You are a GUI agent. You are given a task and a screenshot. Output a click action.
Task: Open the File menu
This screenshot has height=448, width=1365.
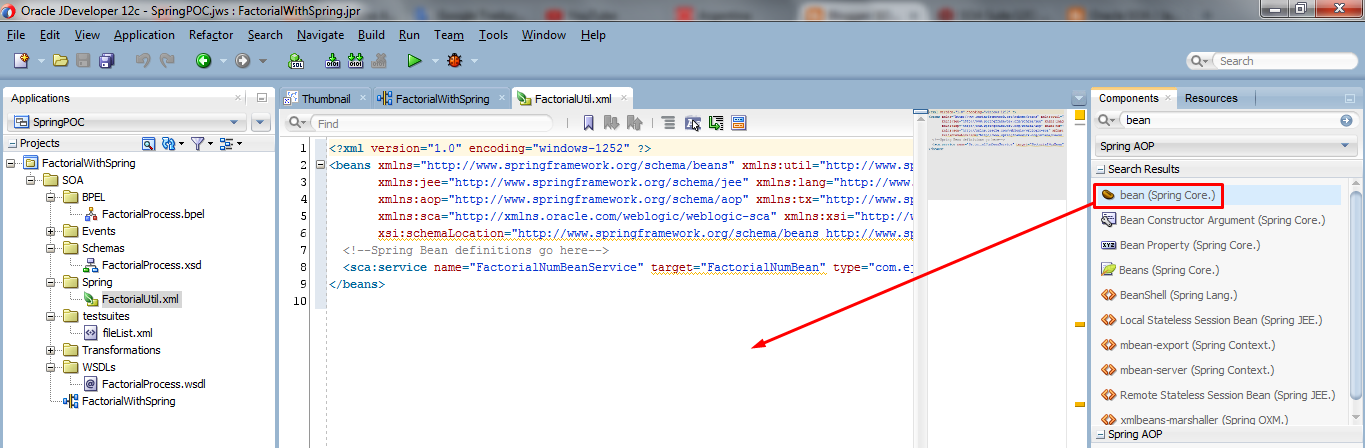pyautogui.click(x=16, y=34)
